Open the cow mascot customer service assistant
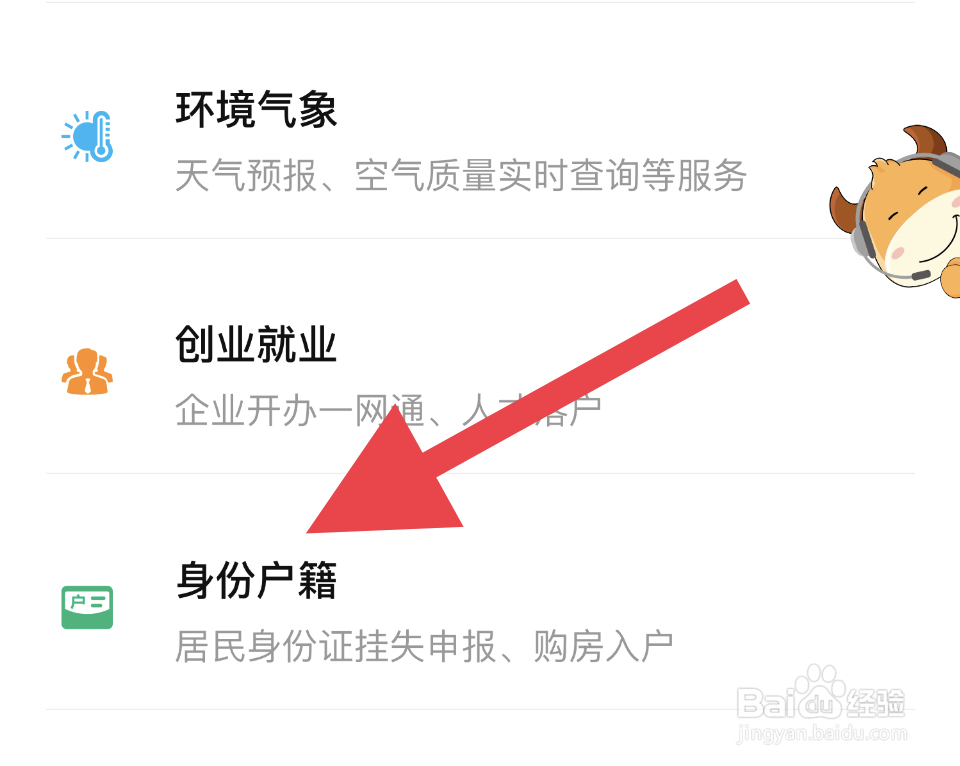The image size is (960, 766). click(x=895, y=211)
